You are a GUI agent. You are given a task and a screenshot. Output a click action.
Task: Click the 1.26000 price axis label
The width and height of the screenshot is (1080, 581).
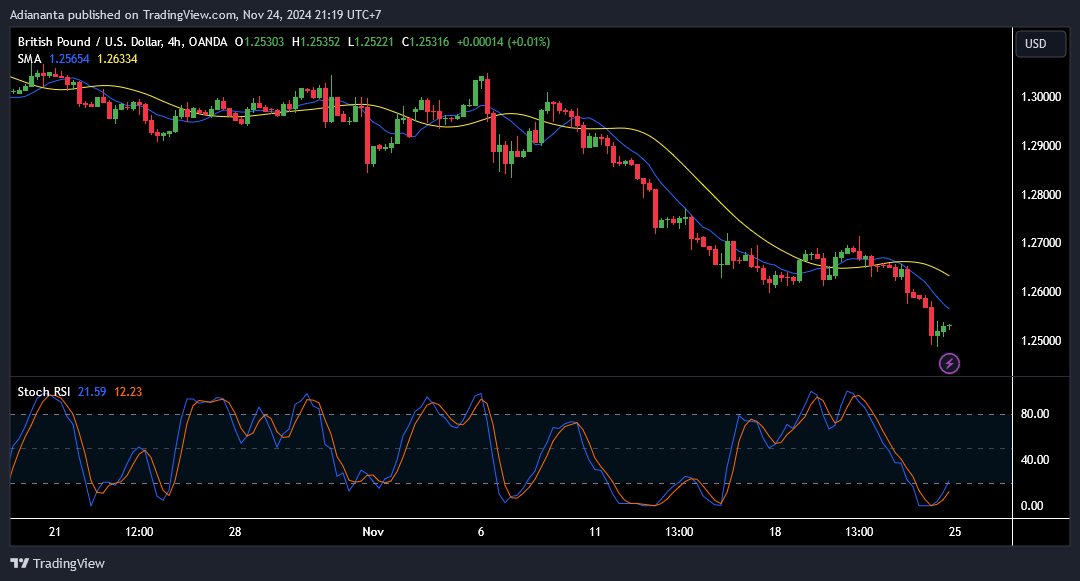(x=1041, y=292)
